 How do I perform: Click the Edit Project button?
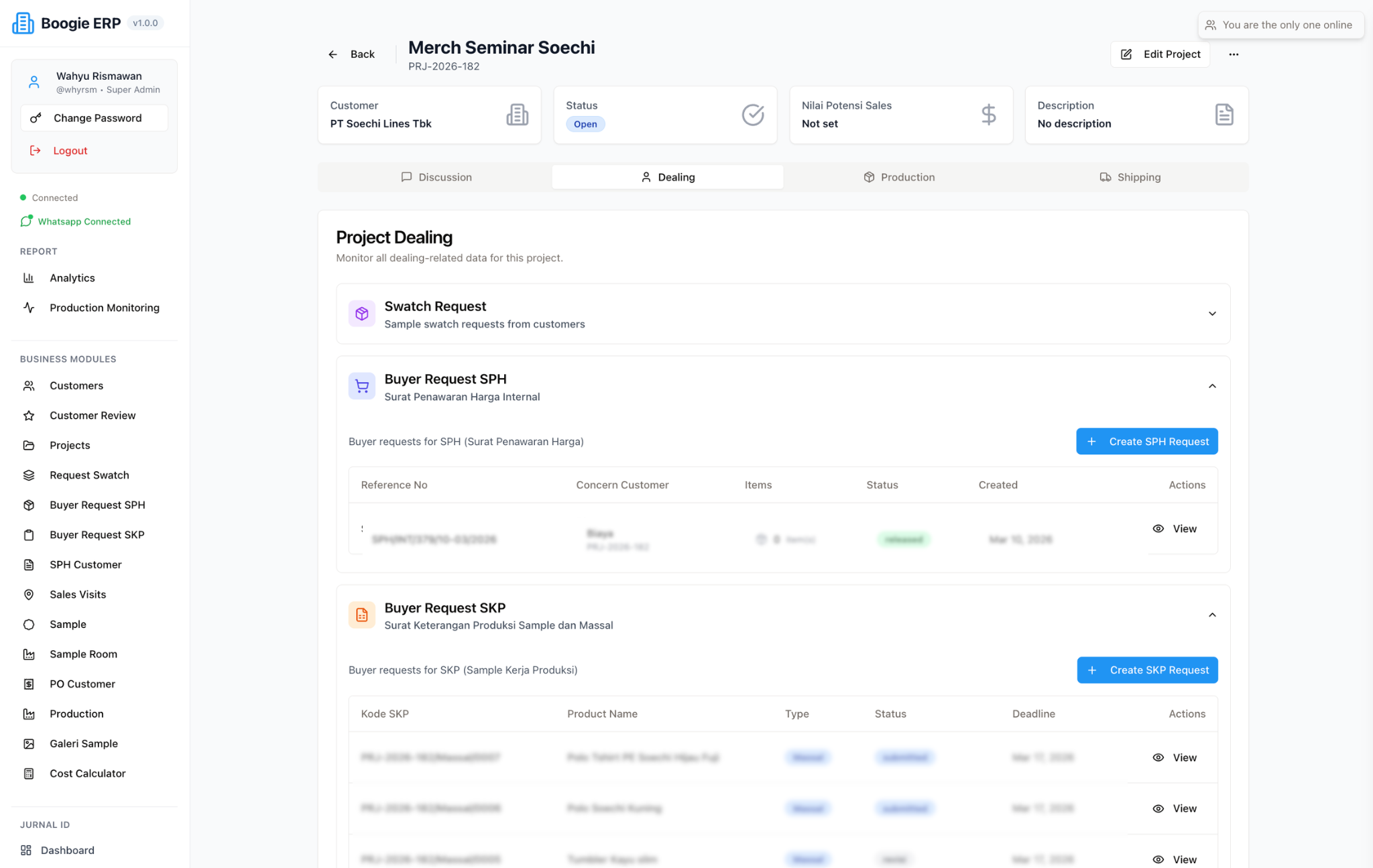[1160, 54]
